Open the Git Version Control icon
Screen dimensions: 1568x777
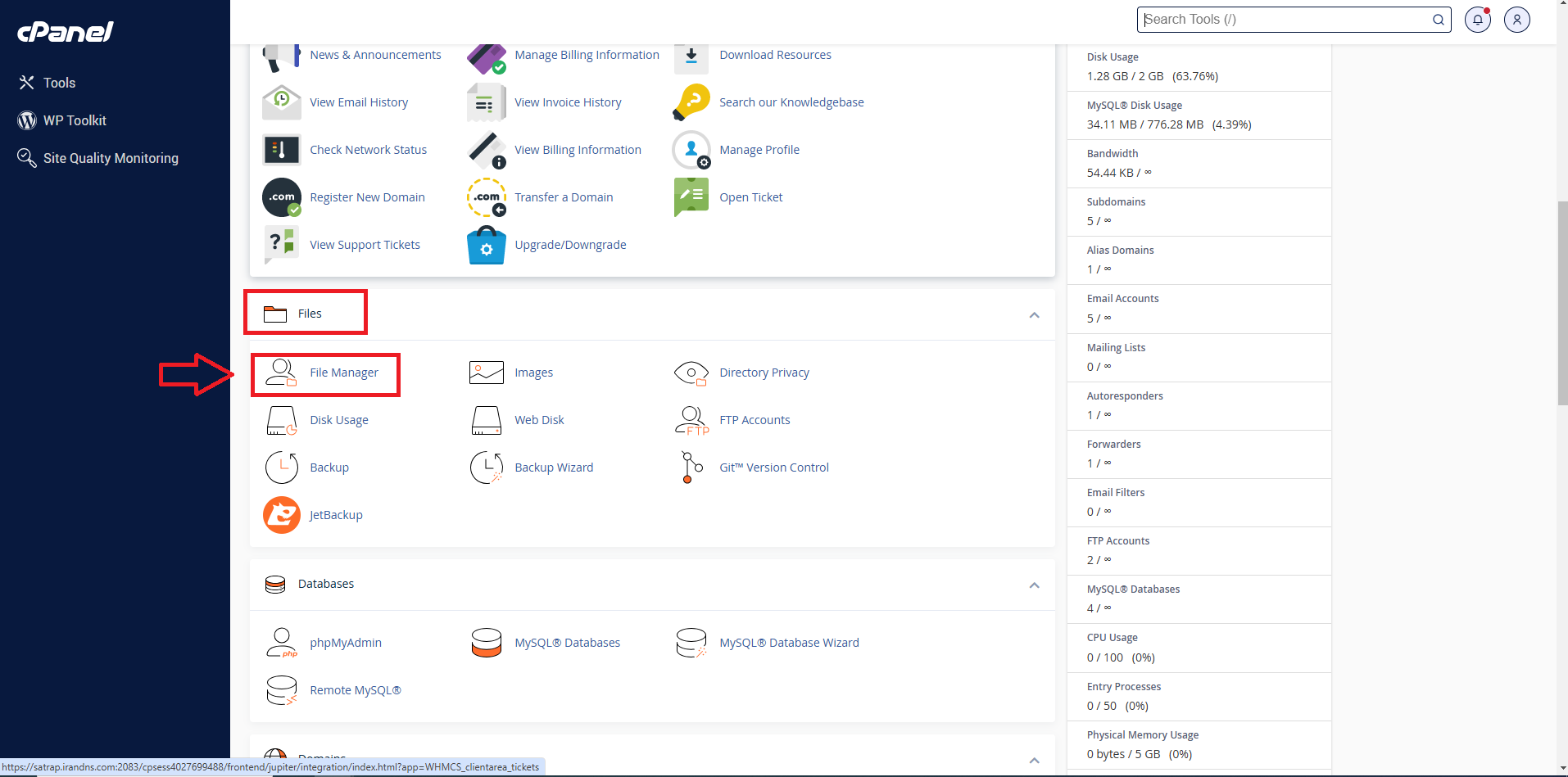691,468
